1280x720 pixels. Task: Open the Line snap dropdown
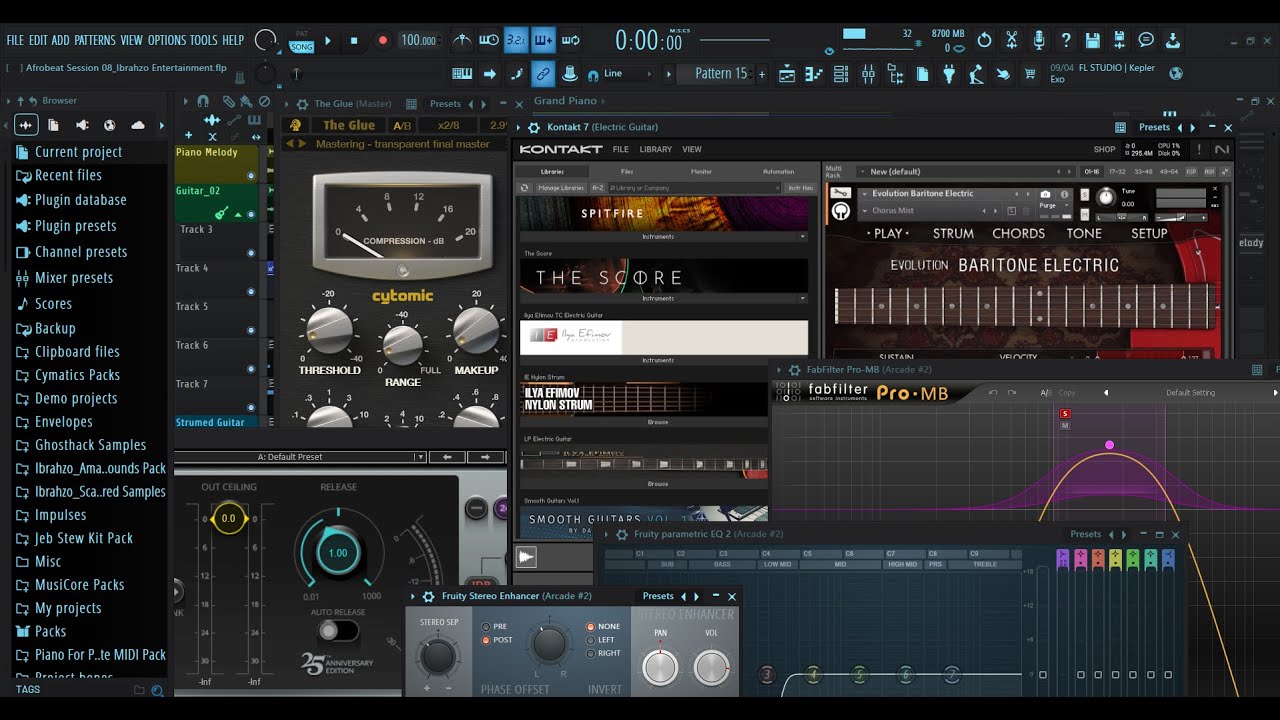coord(629,74)
